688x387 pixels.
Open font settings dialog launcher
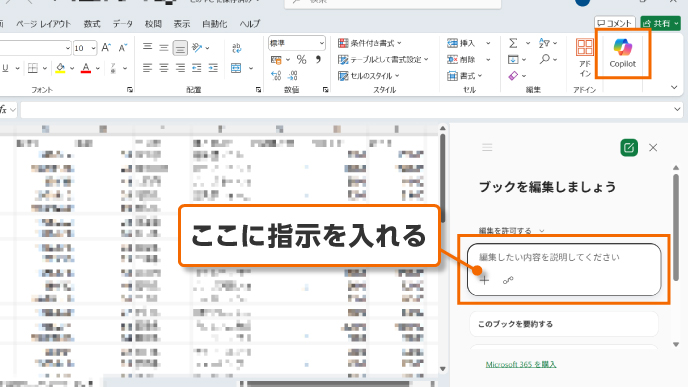[x=129, y=90]
